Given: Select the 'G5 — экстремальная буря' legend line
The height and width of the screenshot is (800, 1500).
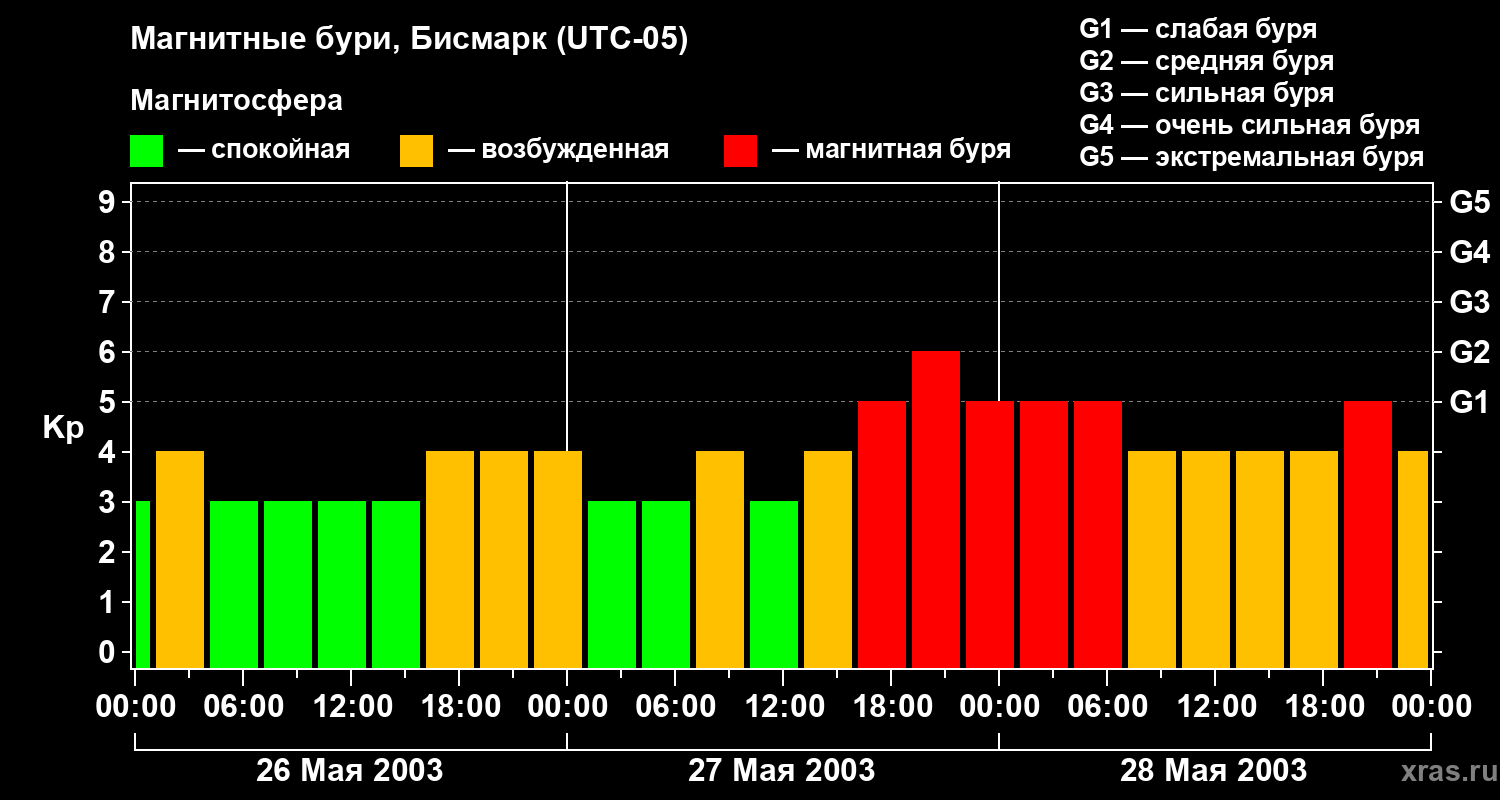Looking at the screenshot, I should [x=1251, y=157].
